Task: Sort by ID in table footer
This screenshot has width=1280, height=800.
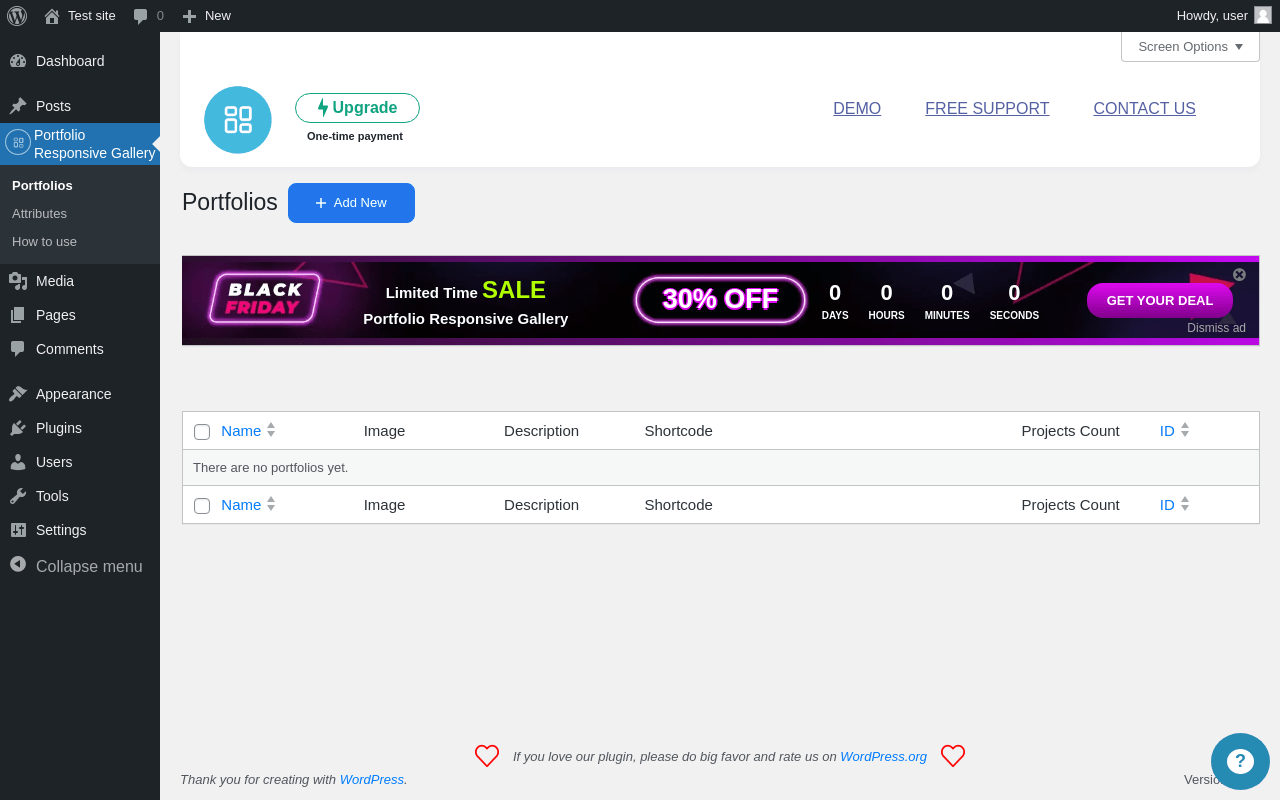Action: point(1167,505)
